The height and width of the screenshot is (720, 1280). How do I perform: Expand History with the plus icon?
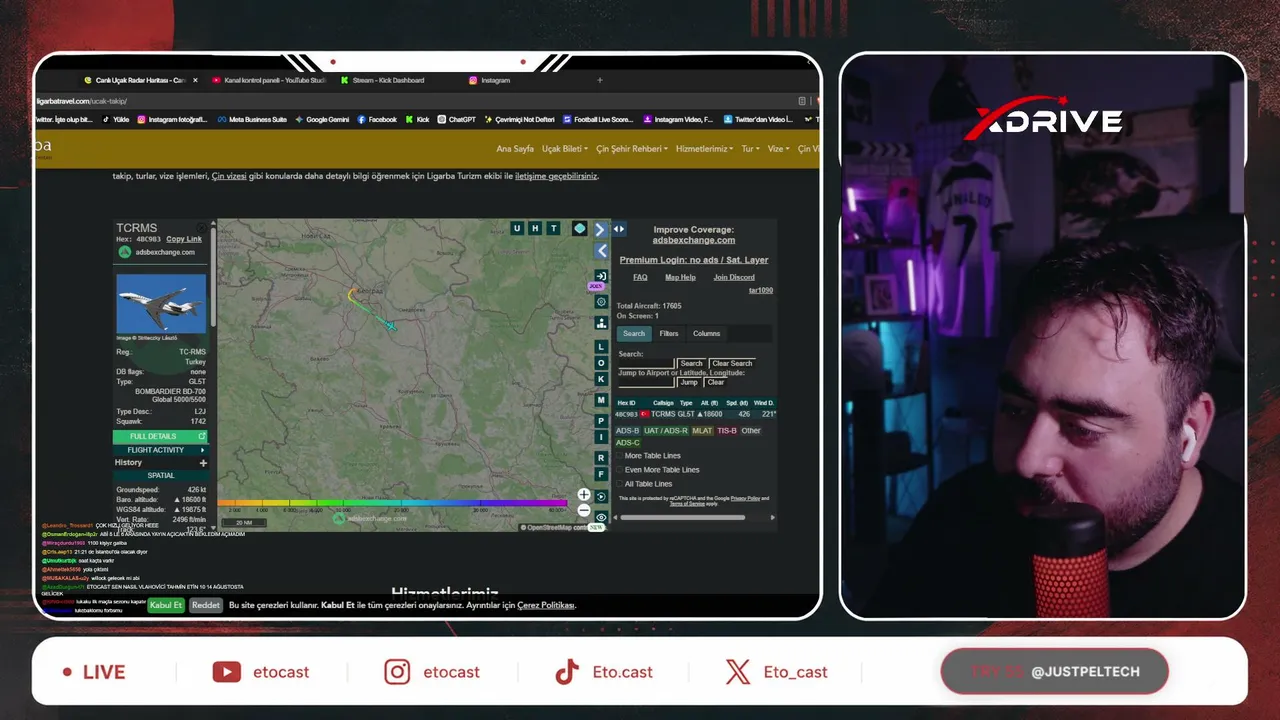[204, 463]
